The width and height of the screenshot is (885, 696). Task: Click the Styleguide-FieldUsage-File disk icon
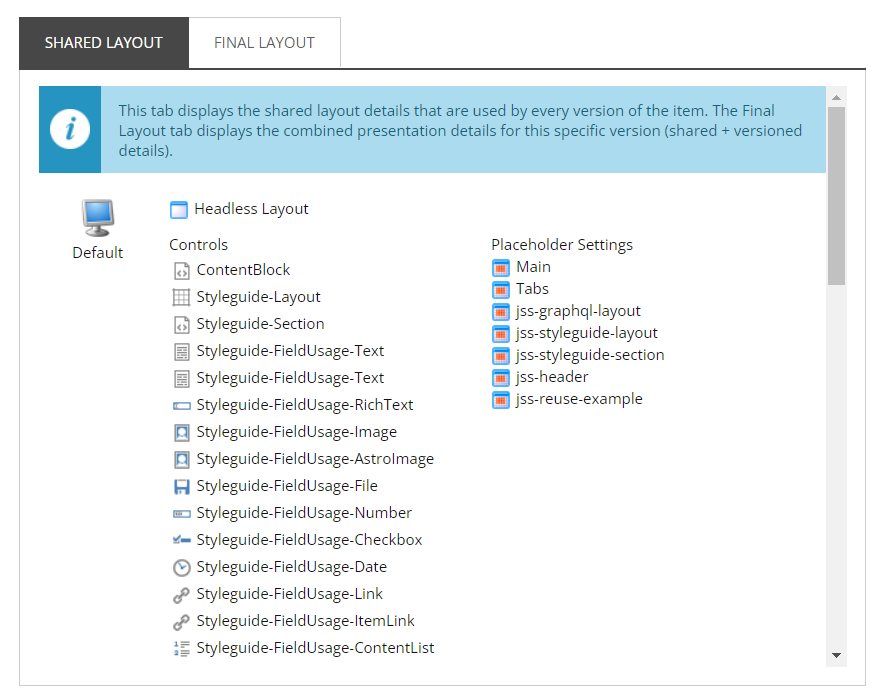pyautogui.click(x=181, y=486)
